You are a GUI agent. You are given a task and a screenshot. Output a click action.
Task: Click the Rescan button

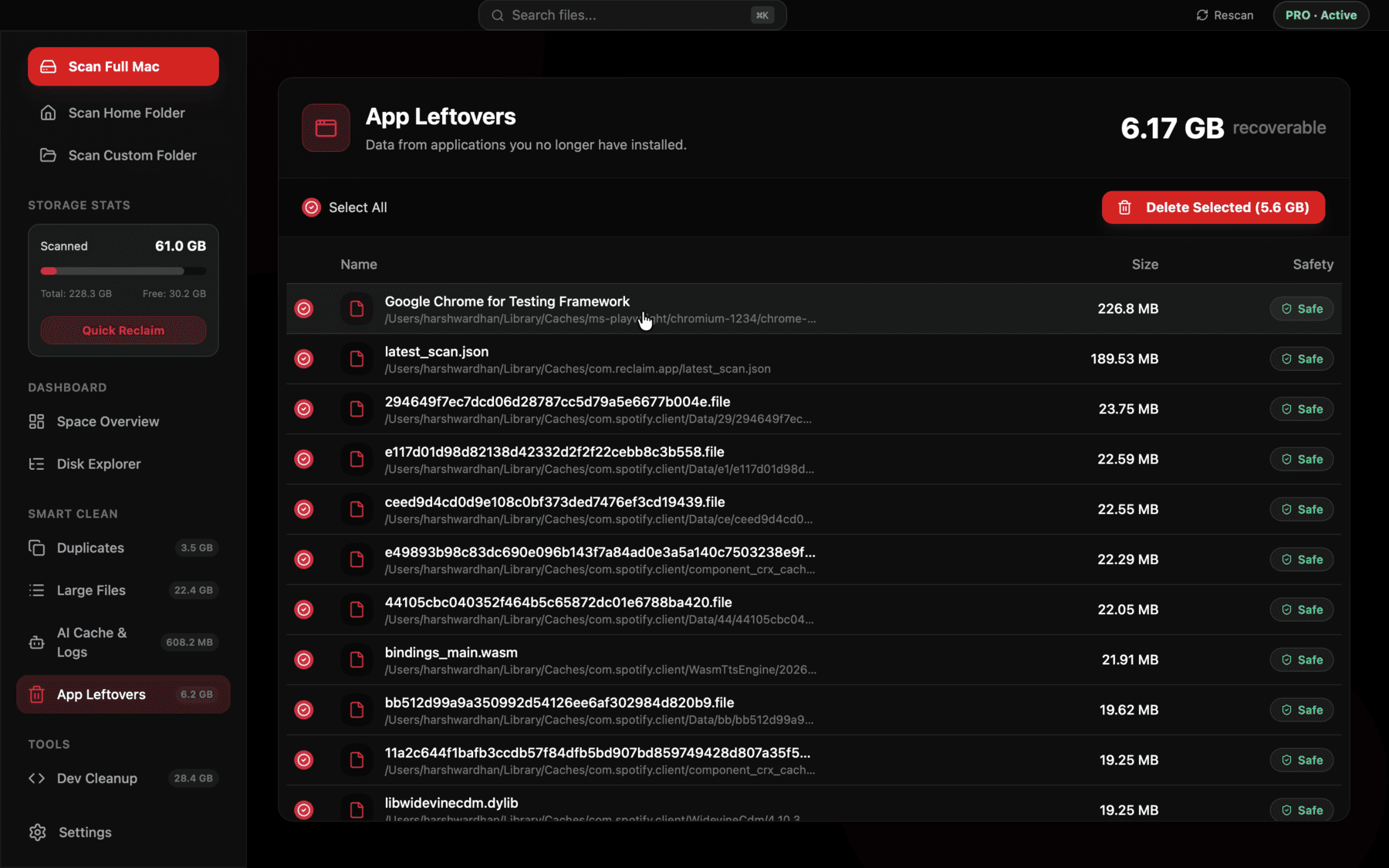[x=1225, y=15]
